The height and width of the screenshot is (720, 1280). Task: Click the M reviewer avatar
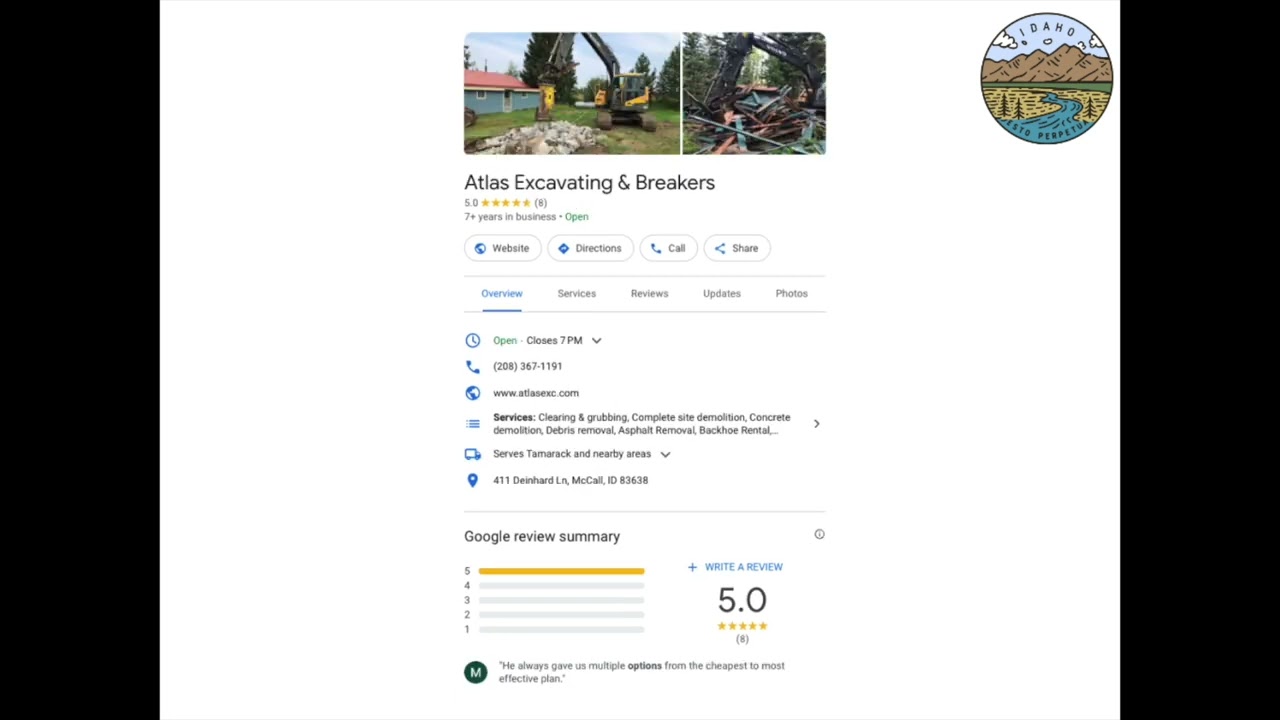[476, 672]
